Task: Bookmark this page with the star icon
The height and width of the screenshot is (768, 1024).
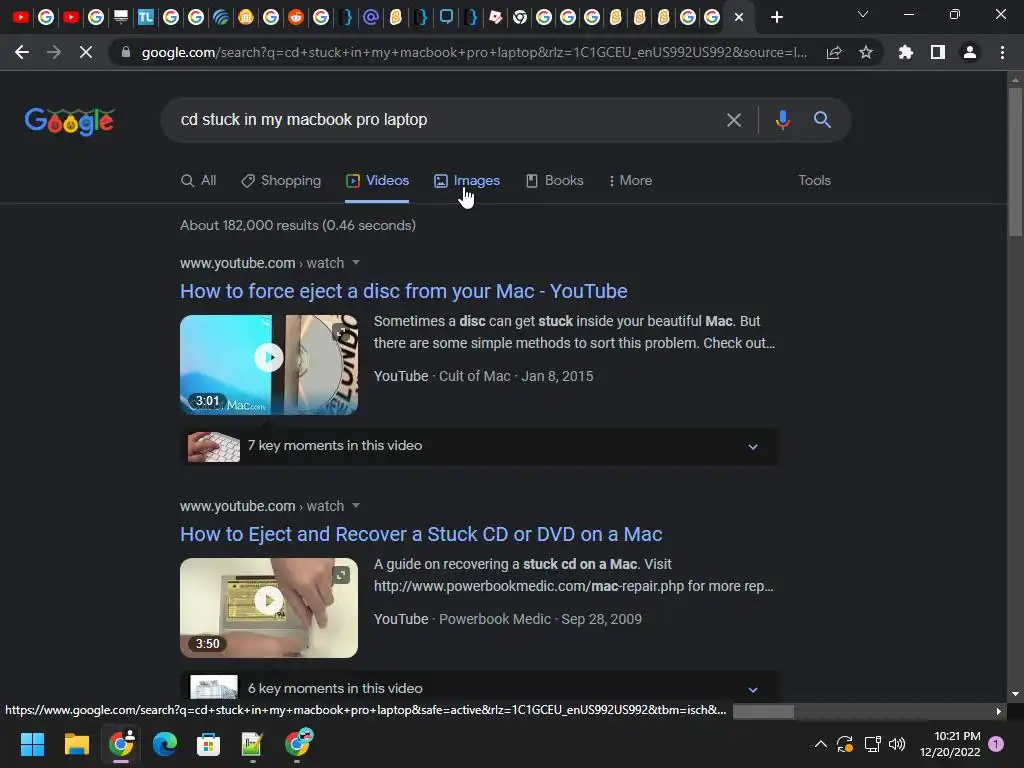Action: pyautogui.click(x=866, y=52)
